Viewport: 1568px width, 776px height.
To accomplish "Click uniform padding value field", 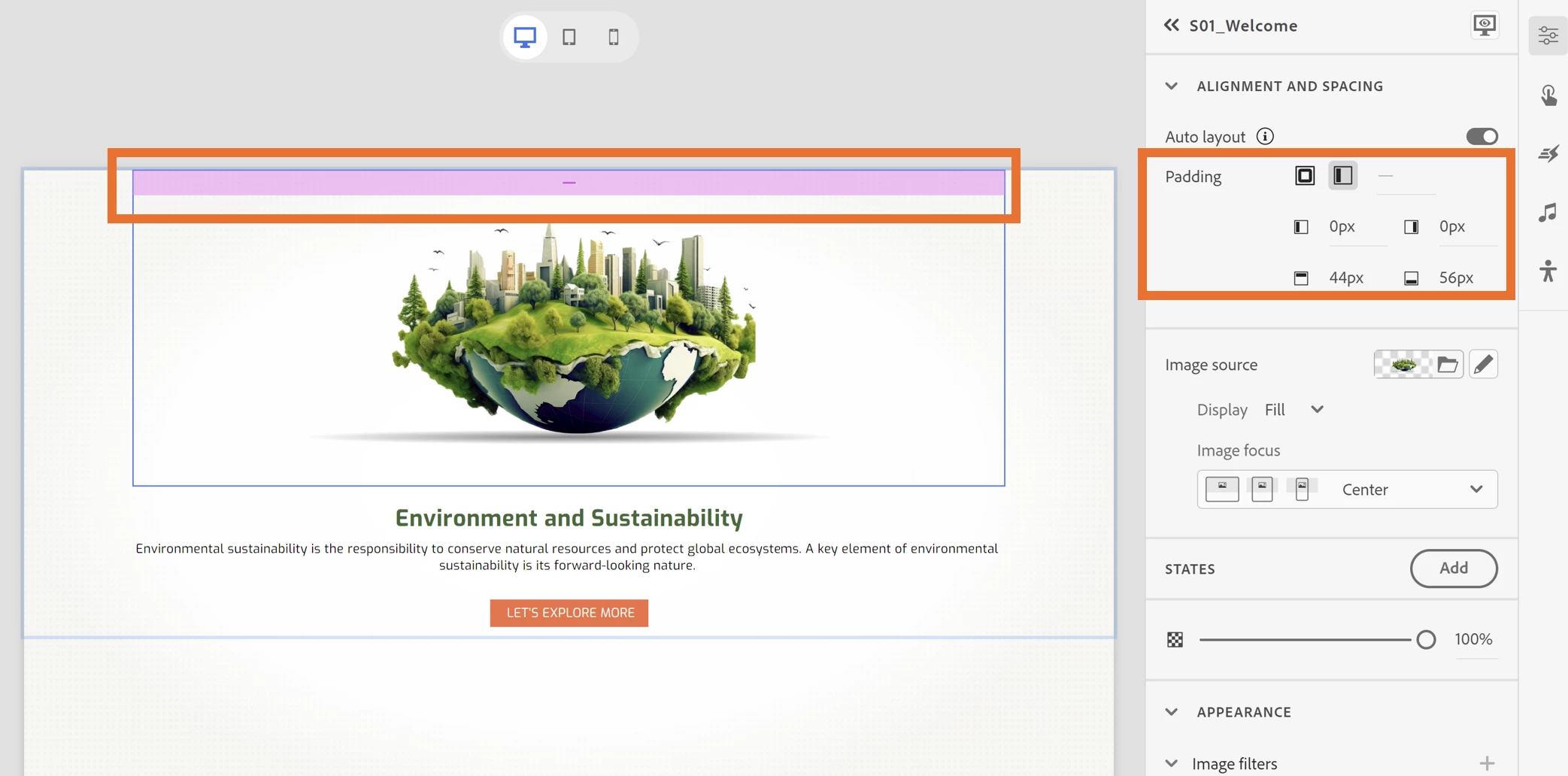I will [1406, 177].
